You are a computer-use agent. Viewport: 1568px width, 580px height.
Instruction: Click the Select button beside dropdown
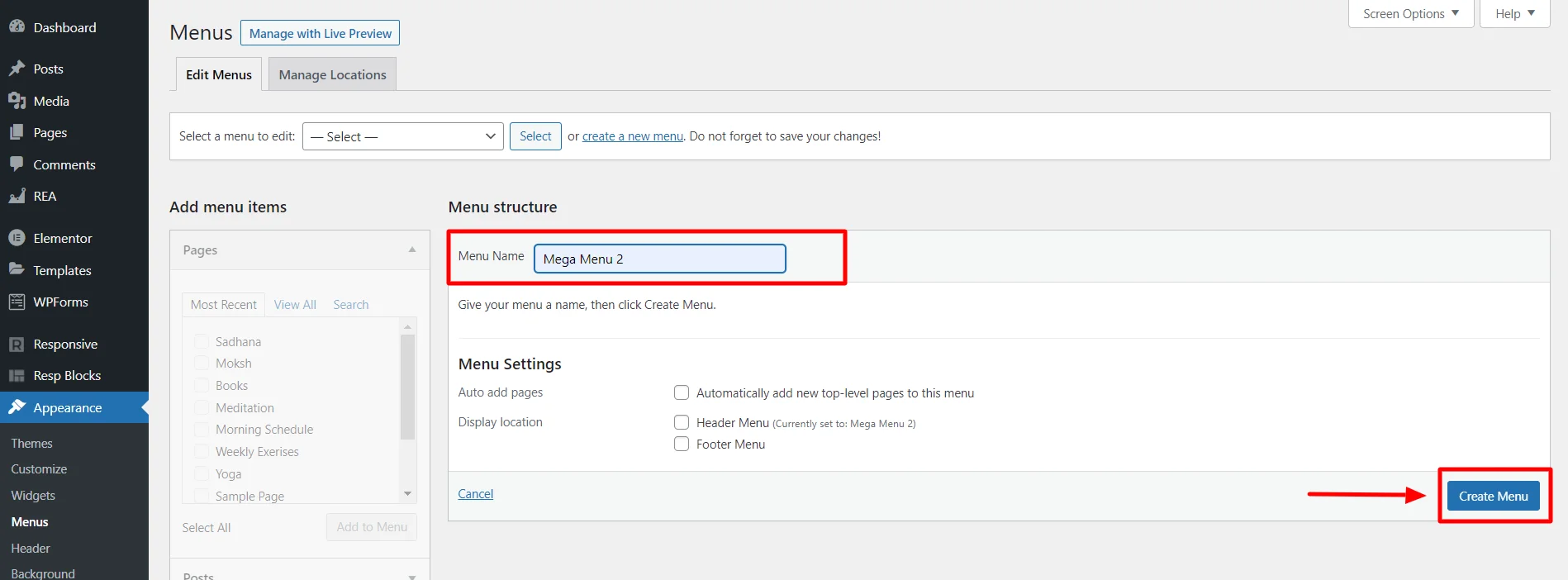[x=535, y=136]
